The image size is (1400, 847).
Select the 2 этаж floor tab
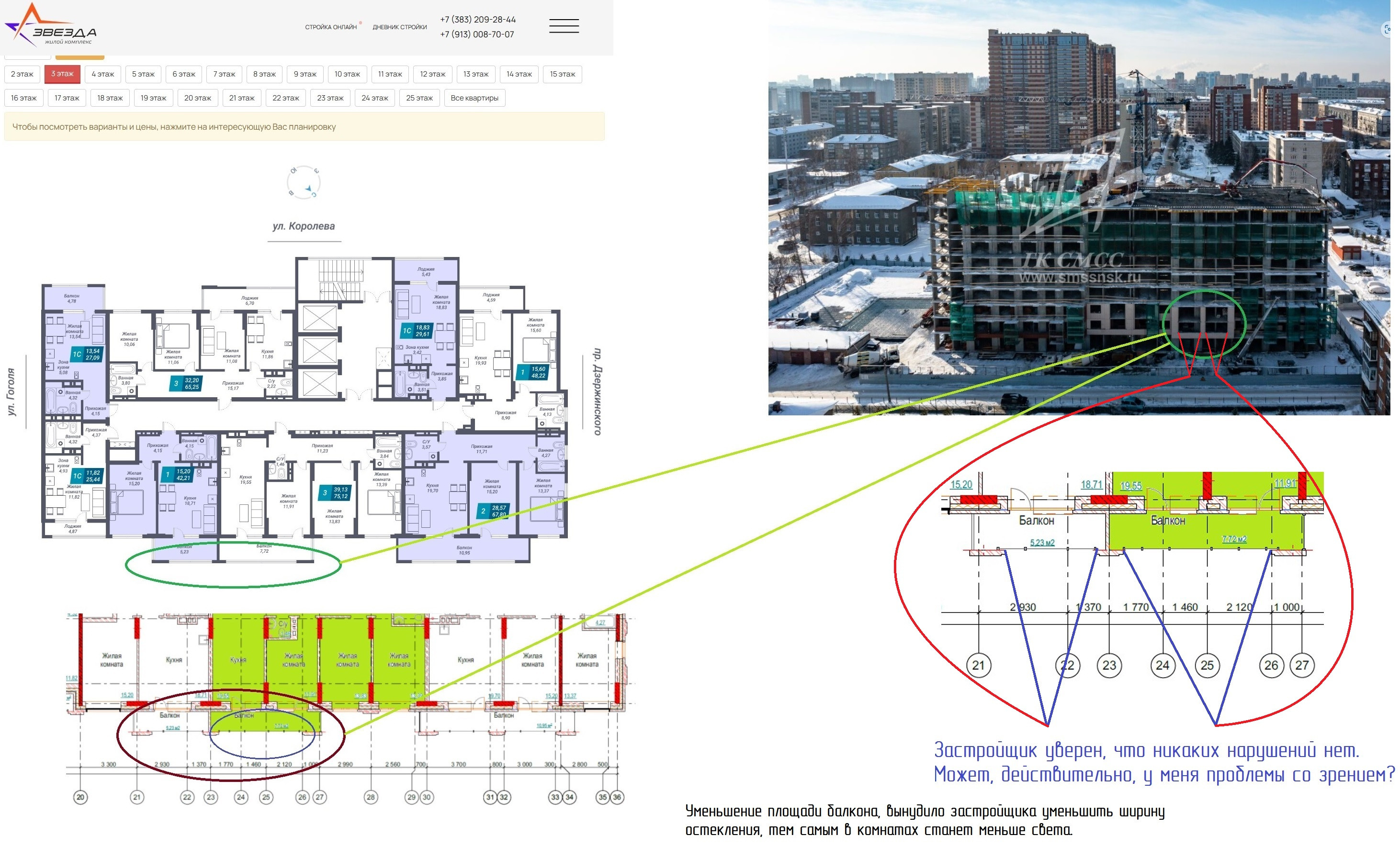[22, 74]
